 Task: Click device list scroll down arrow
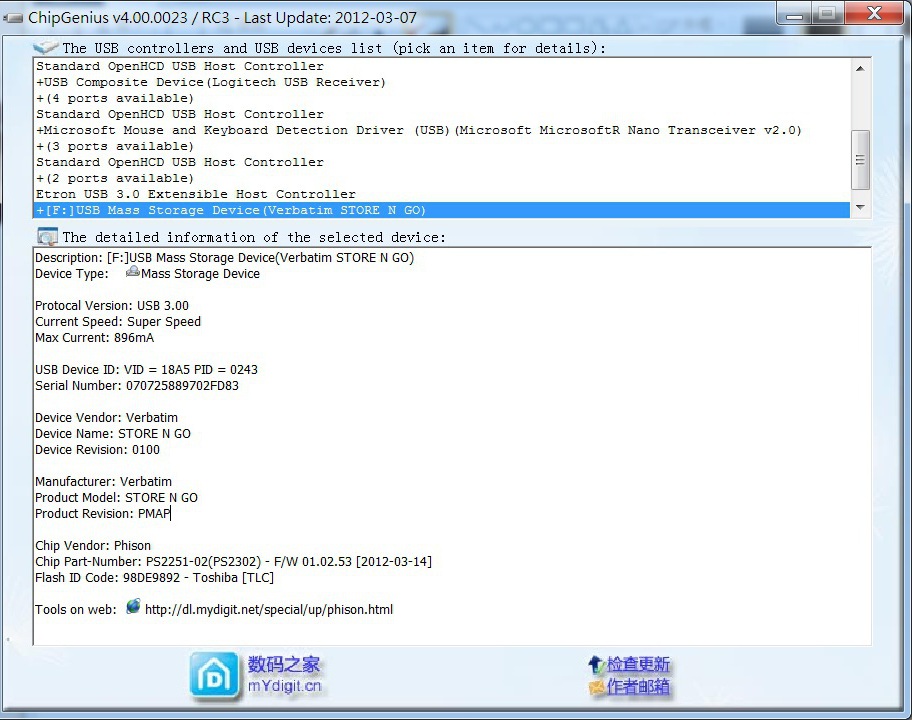[x=860, y=208]
